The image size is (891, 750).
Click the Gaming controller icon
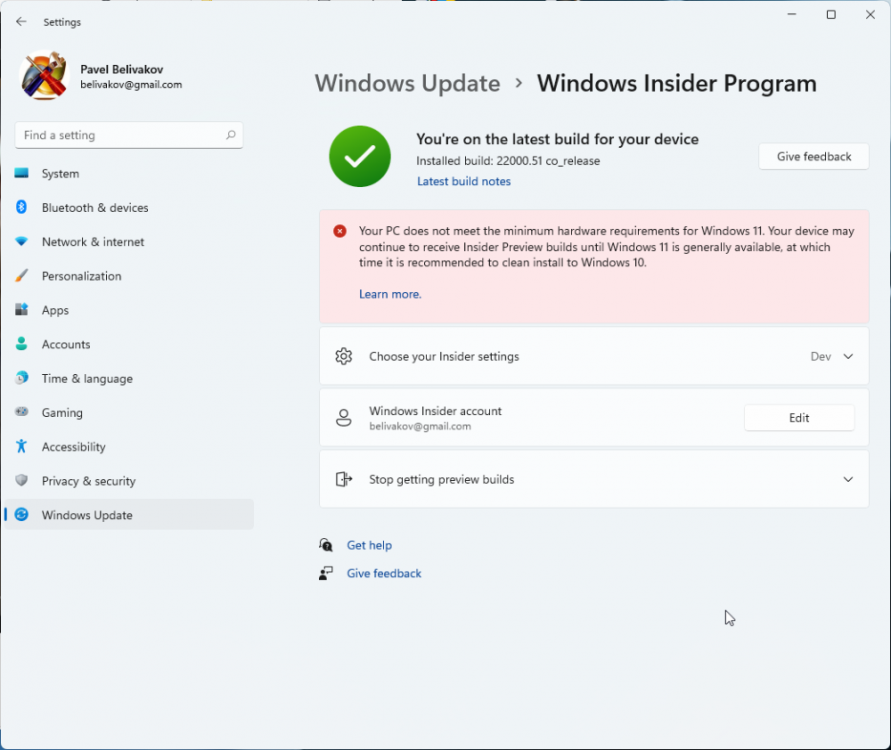[x=22, y=412]
